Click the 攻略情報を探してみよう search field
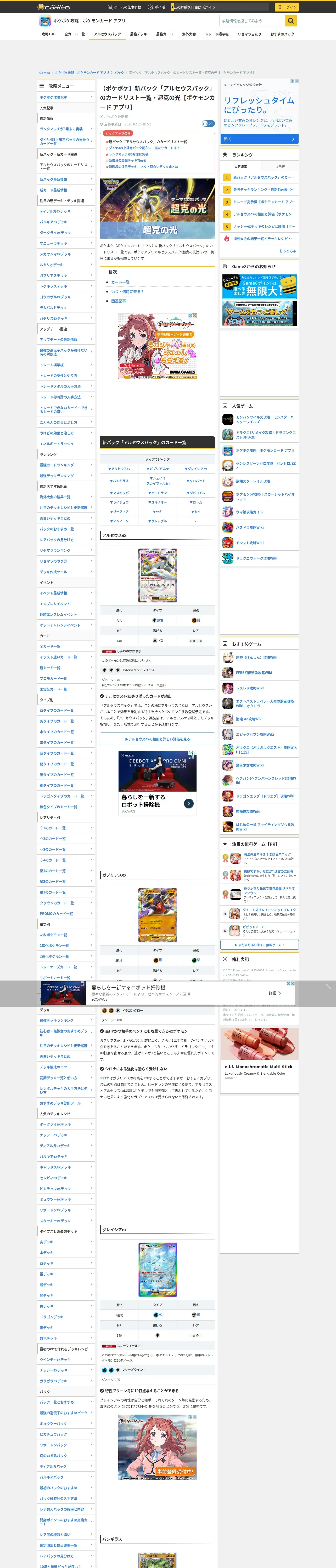This screenshot has height=1568, width=336. pyautogui.click(x=251, y=21)
